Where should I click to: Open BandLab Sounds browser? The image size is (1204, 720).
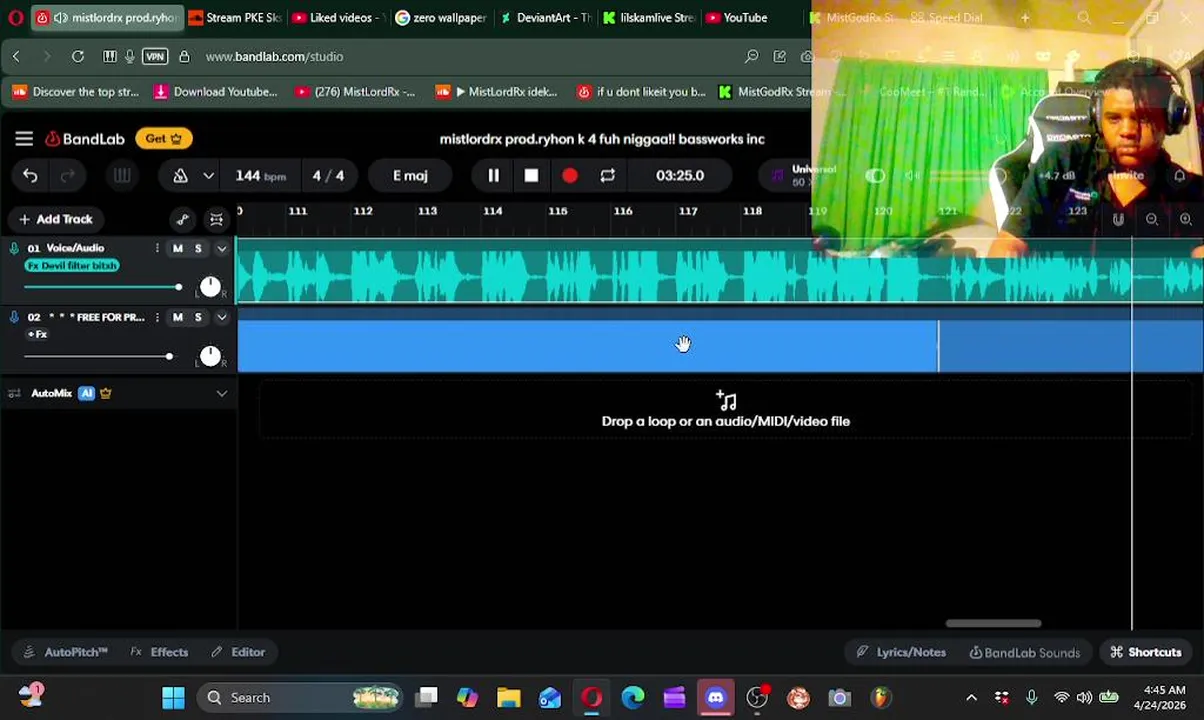[1025, 652]
